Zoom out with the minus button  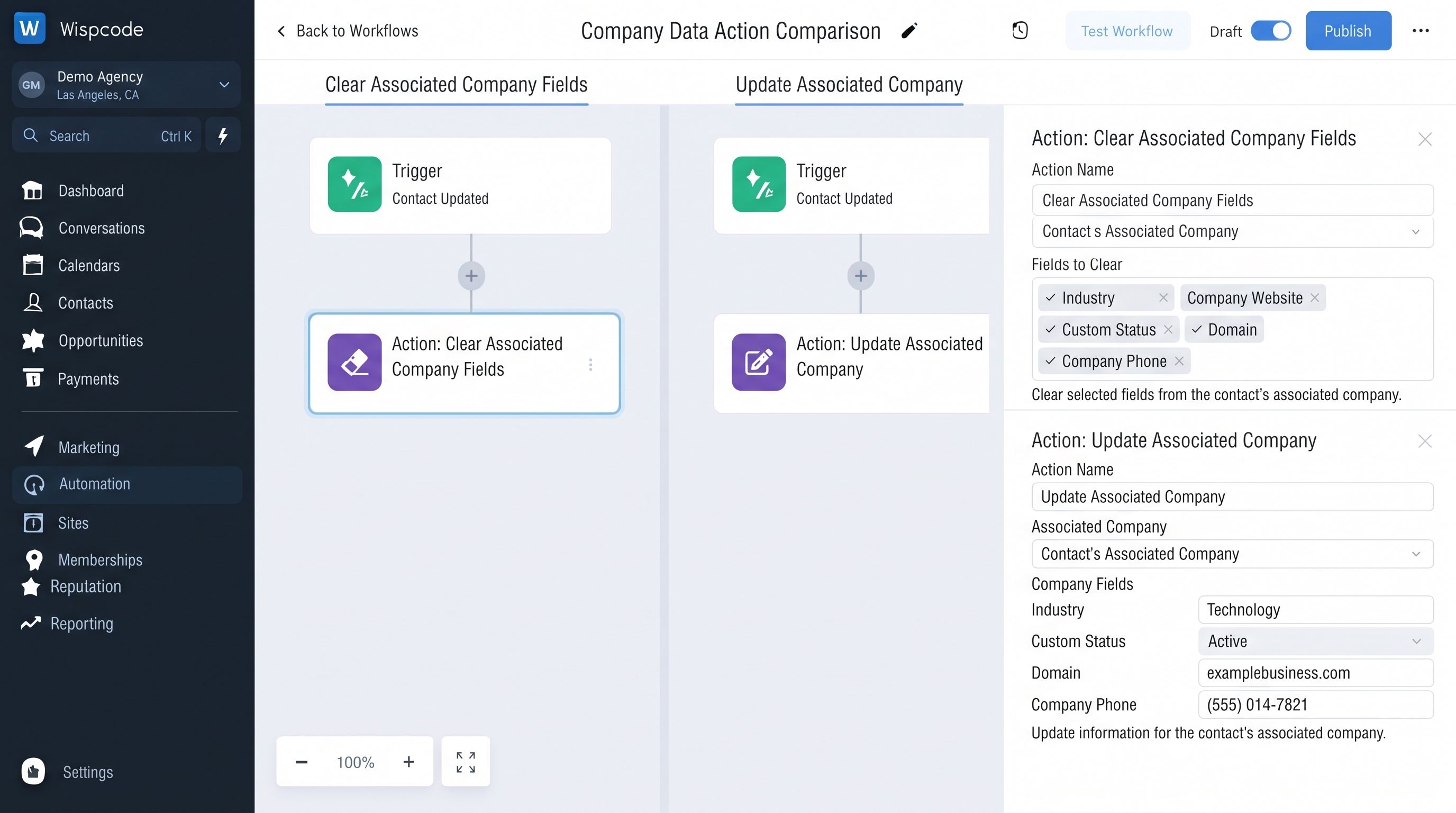click(301, 762)
